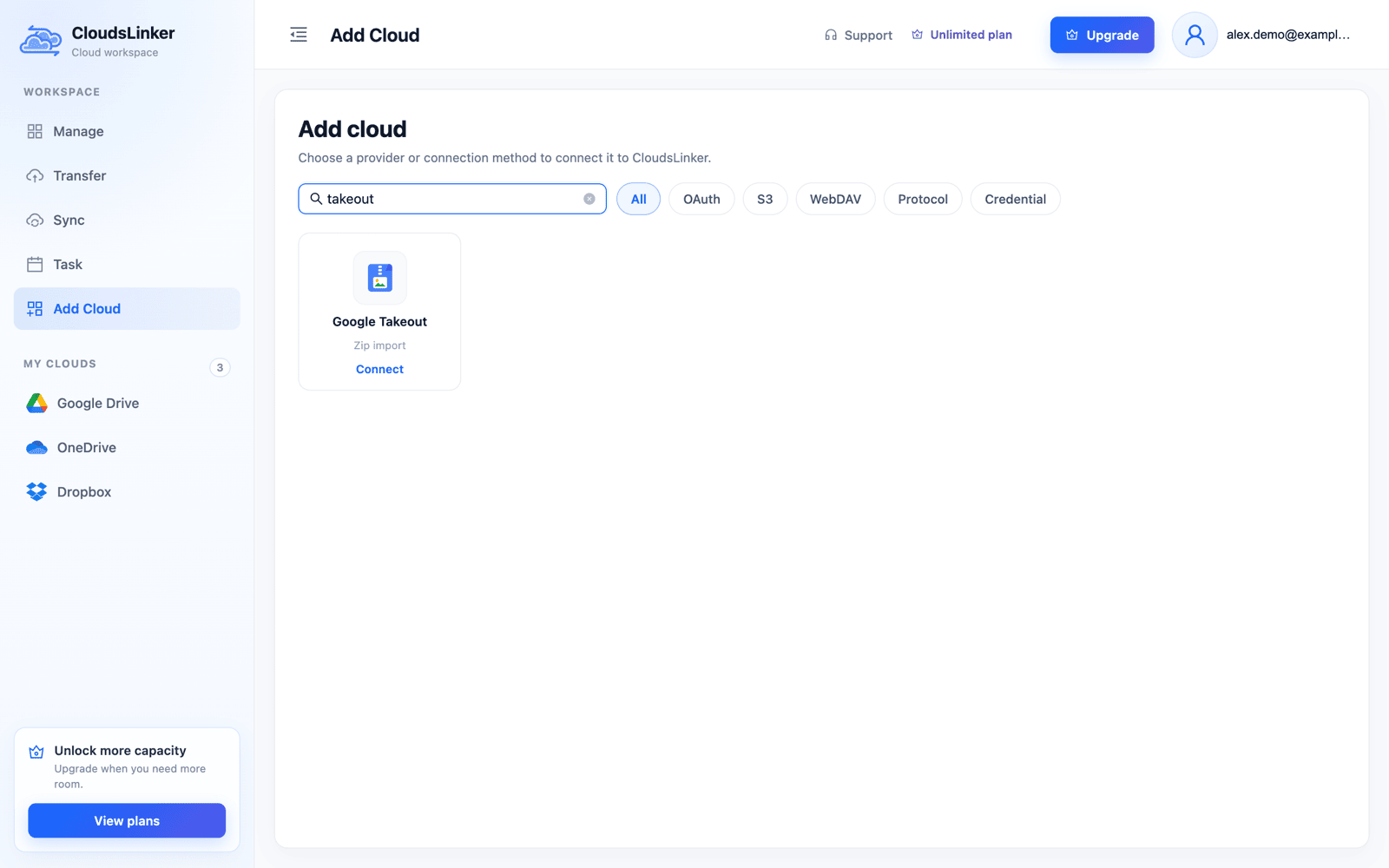Viewport: 1389px width, 868px height.
Task: Click the Manage grid icon
Action: tap(35, 131)
